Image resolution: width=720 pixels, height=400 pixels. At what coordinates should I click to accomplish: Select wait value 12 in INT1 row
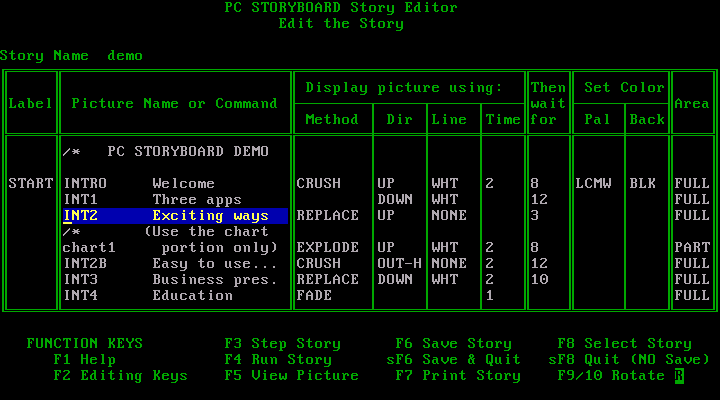point(539,200)
